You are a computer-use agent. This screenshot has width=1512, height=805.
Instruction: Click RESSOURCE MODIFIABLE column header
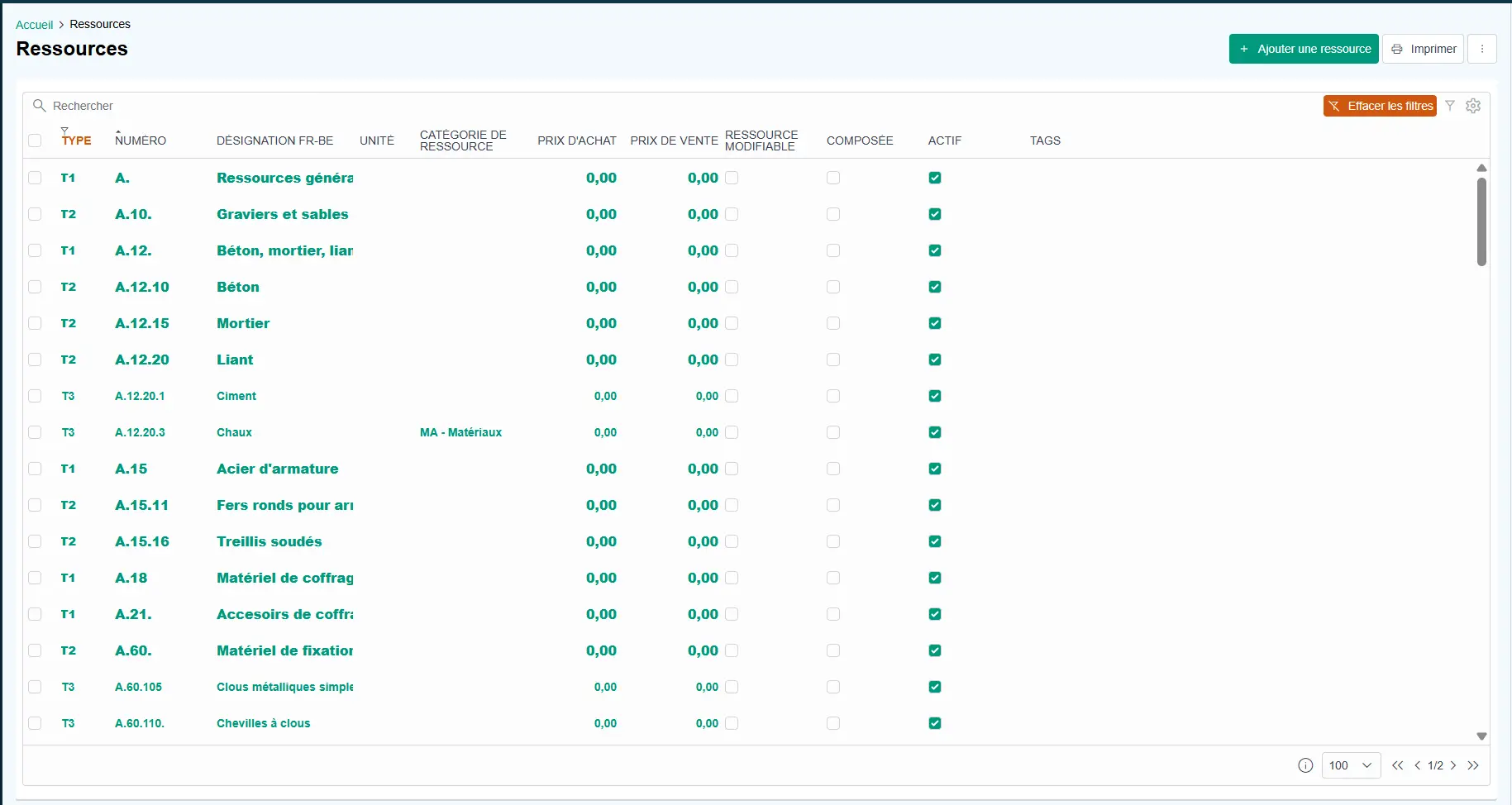761,141
